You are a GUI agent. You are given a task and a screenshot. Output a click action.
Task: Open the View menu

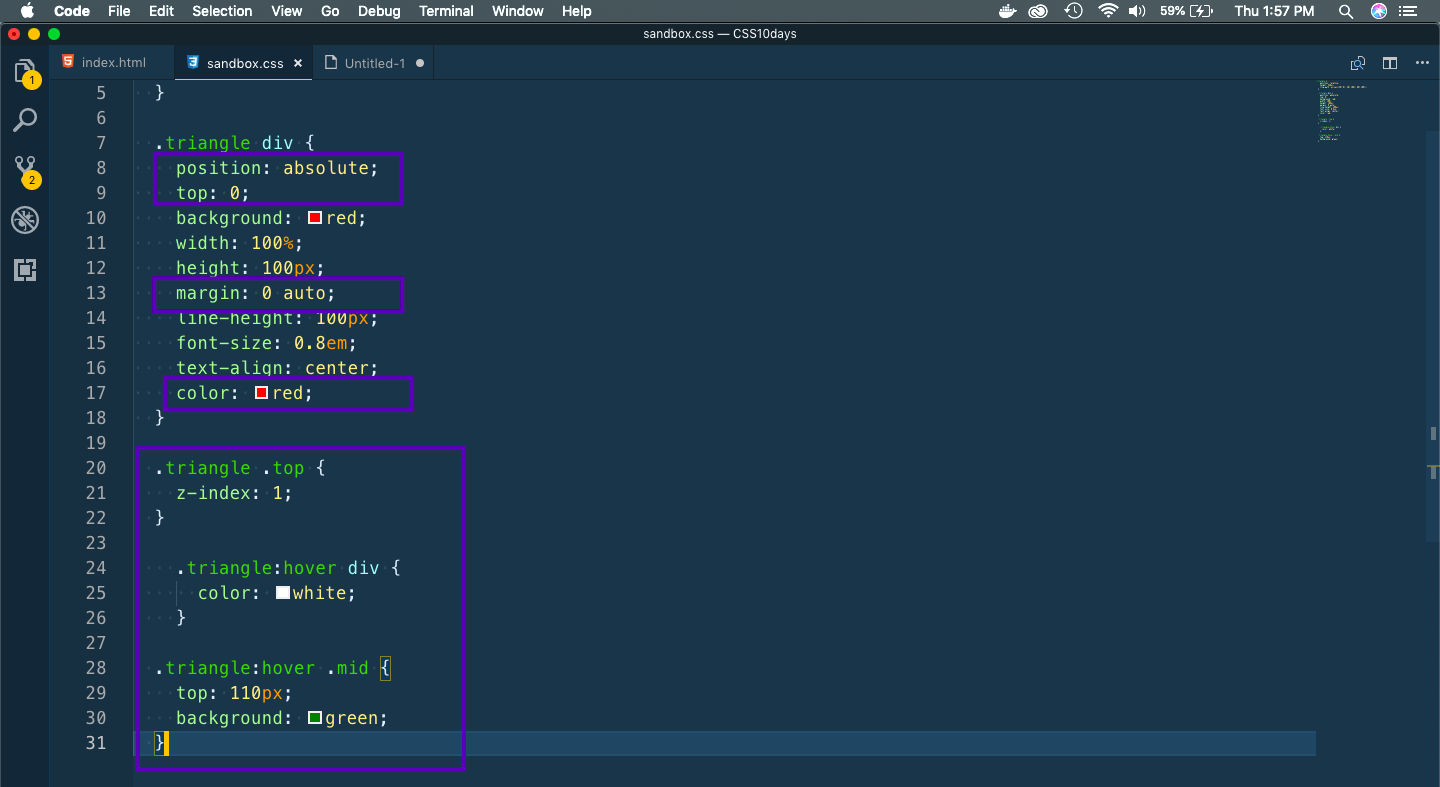(287, 11)
